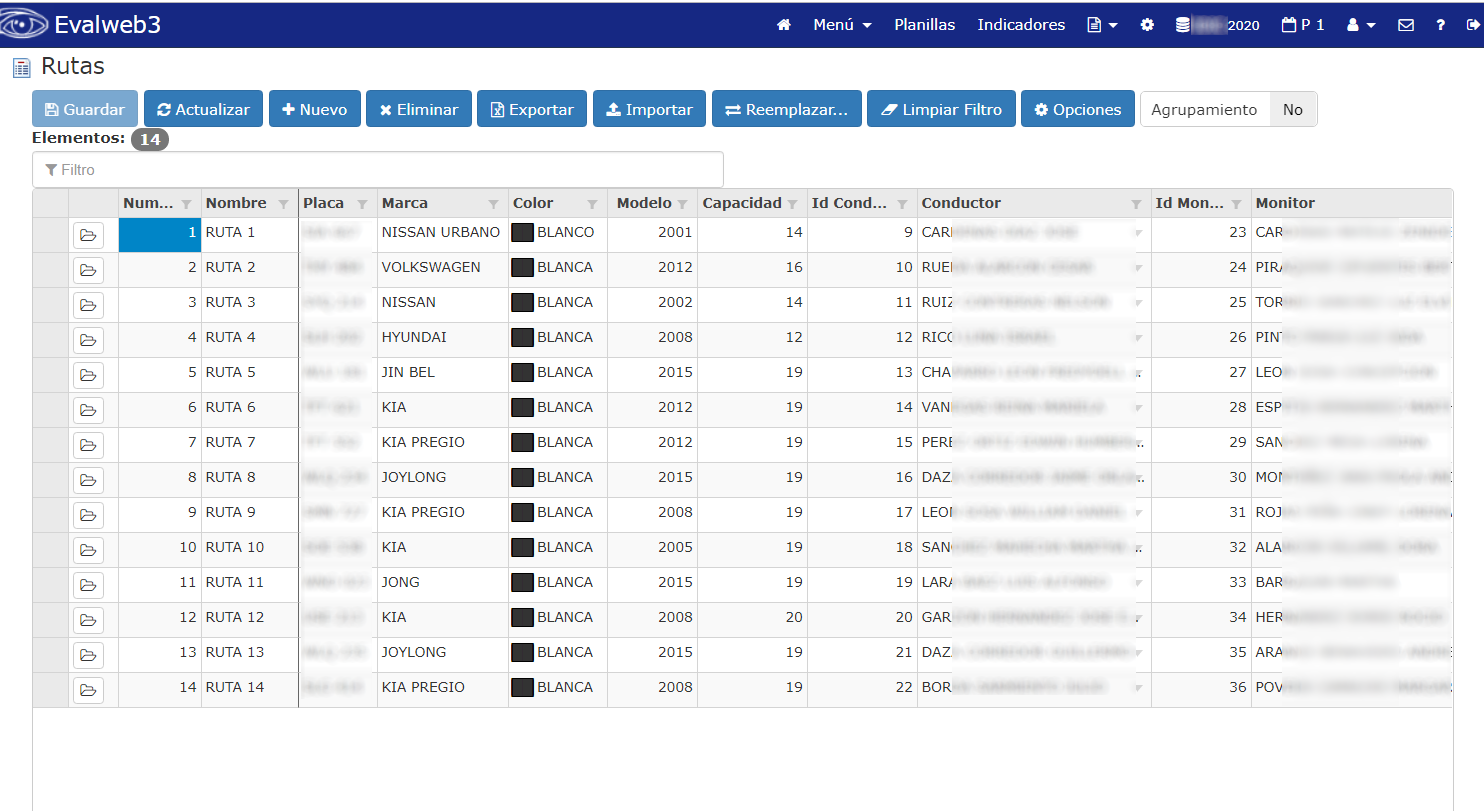
Task: Click the Guardar button
Action: pos(85,109)
